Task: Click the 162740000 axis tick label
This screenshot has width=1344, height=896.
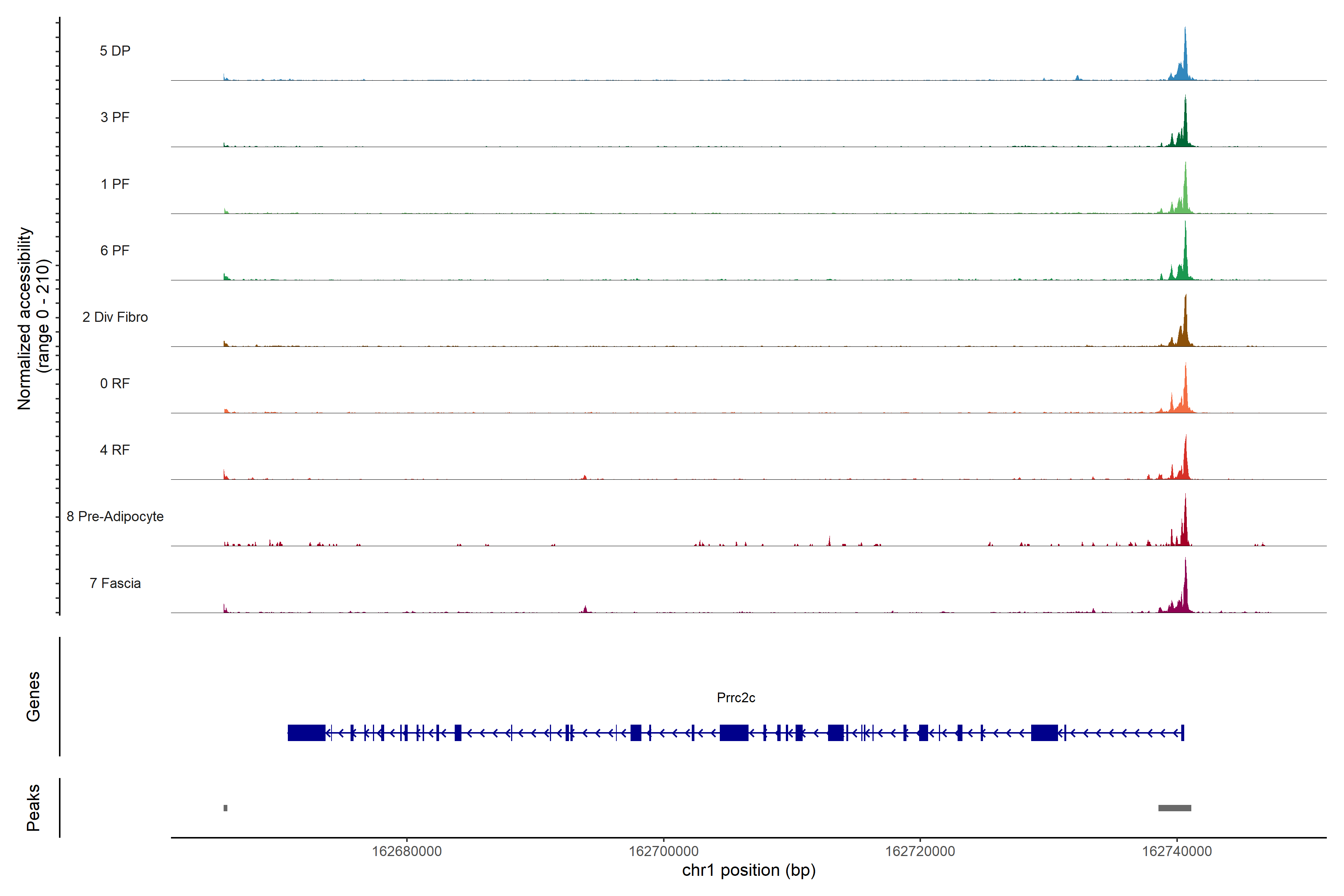Action: 1177,852
